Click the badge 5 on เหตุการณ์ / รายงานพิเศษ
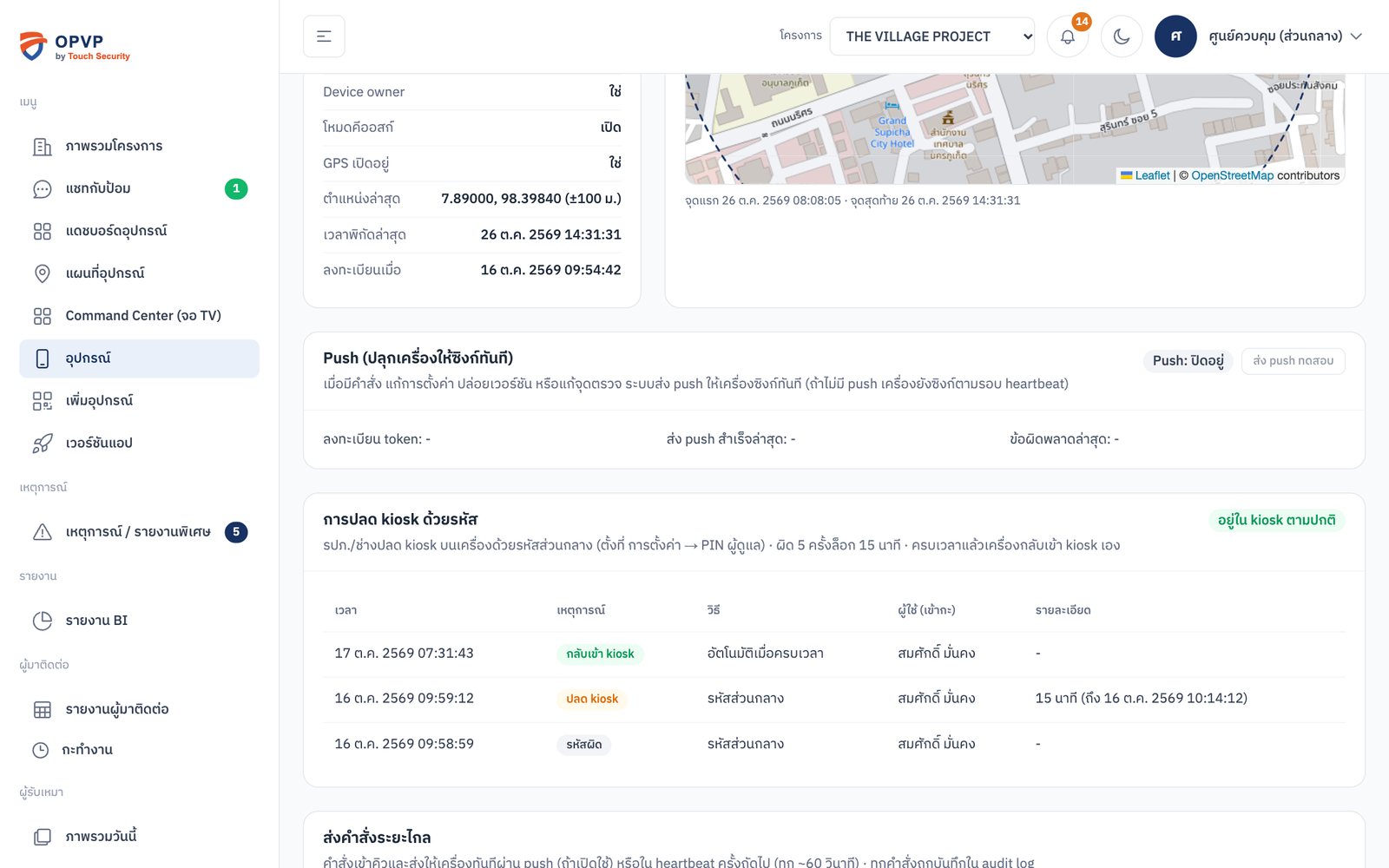 [236, 532]
